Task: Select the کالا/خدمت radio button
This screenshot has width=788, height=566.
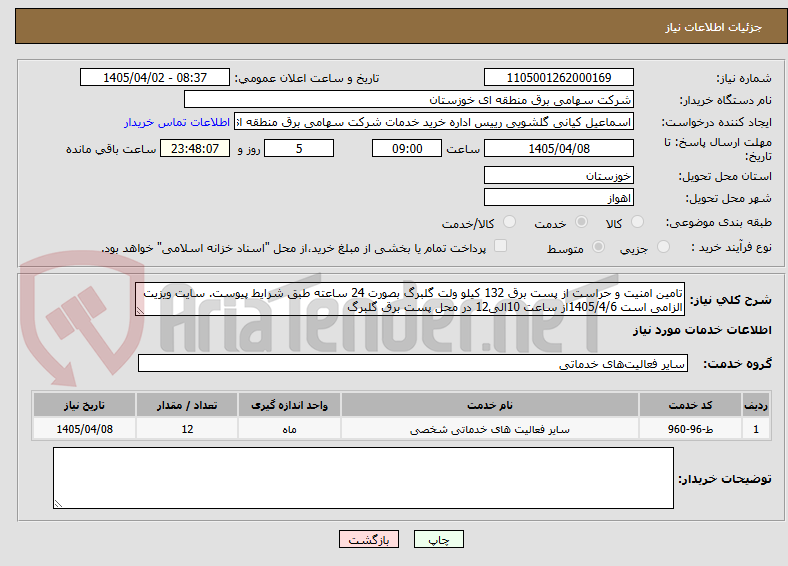Action: point(510,222)
